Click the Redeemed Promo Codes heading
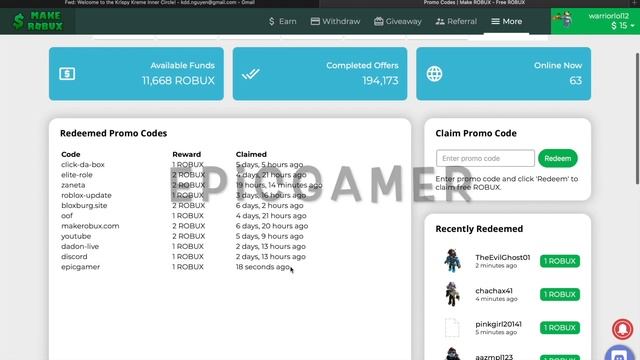This screenshot has width=640, height=360. 113,133
